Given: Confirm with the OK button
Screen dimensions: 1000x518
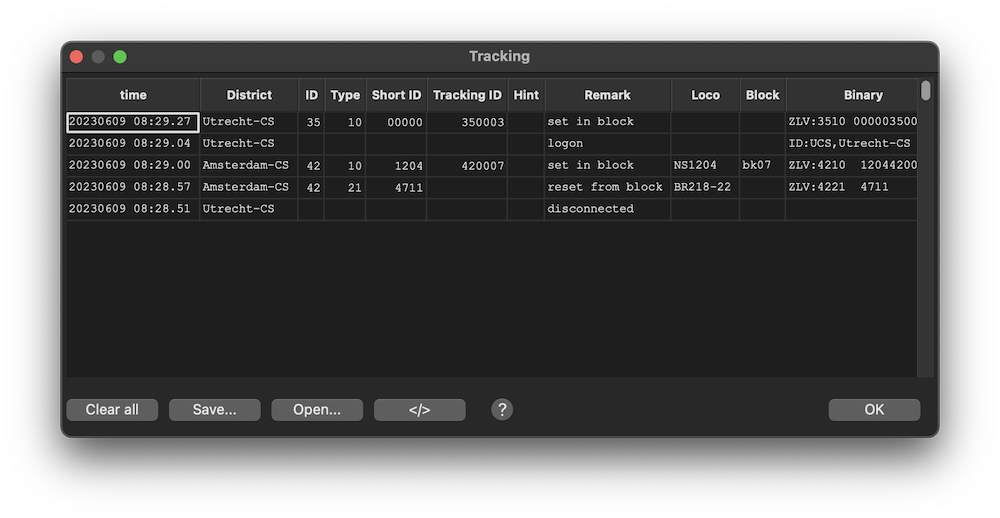Looking at the screenshot, I should click(874, 409).
